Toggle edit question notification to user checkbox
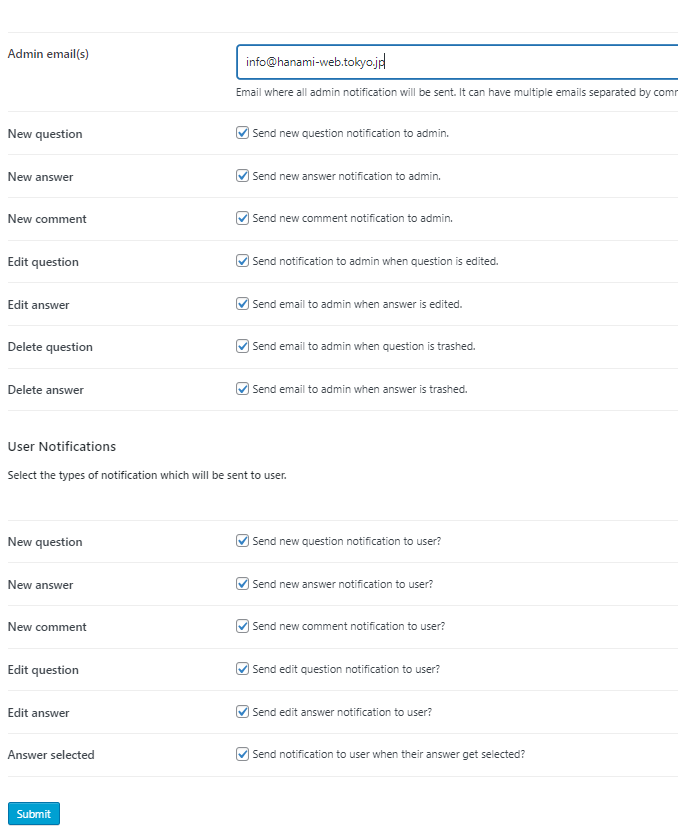This screenshot has height=827, width=678. tap(243, 669)
